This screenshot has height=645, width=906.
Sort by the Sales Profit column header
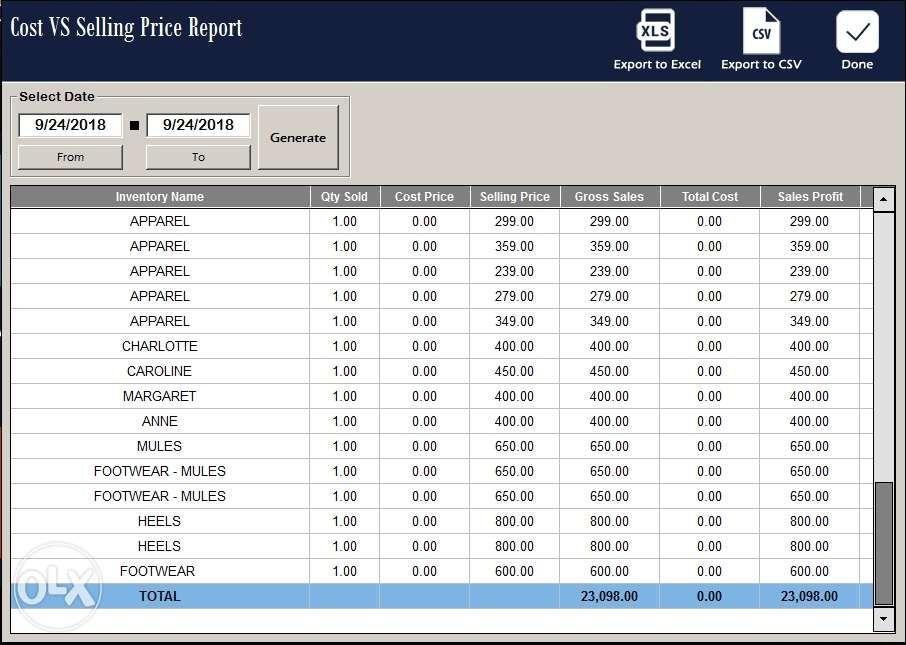[809, 196]
